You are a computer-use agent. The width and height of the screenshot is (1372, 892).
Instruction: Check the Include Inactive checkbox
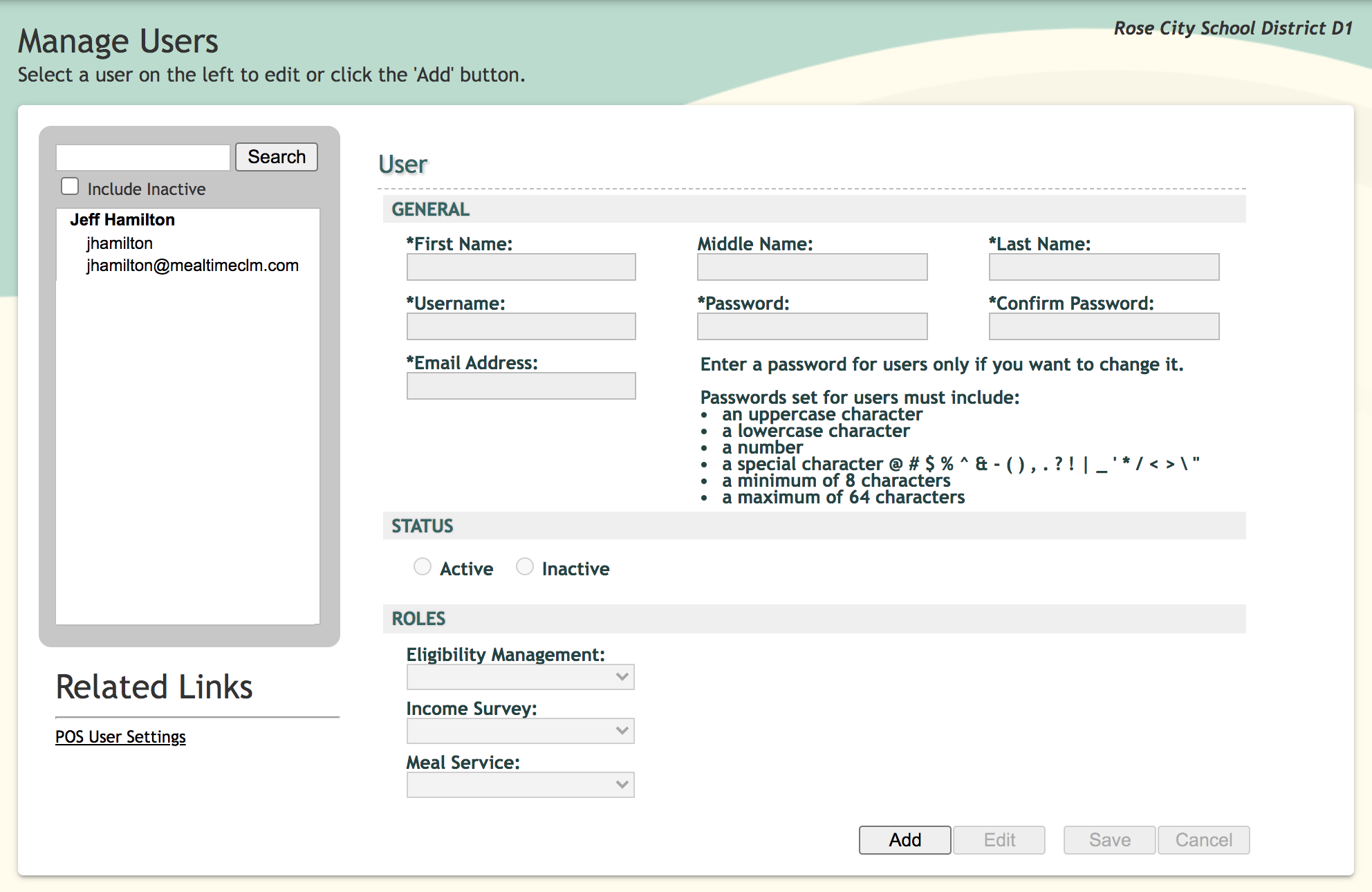(x=70, y=187)
